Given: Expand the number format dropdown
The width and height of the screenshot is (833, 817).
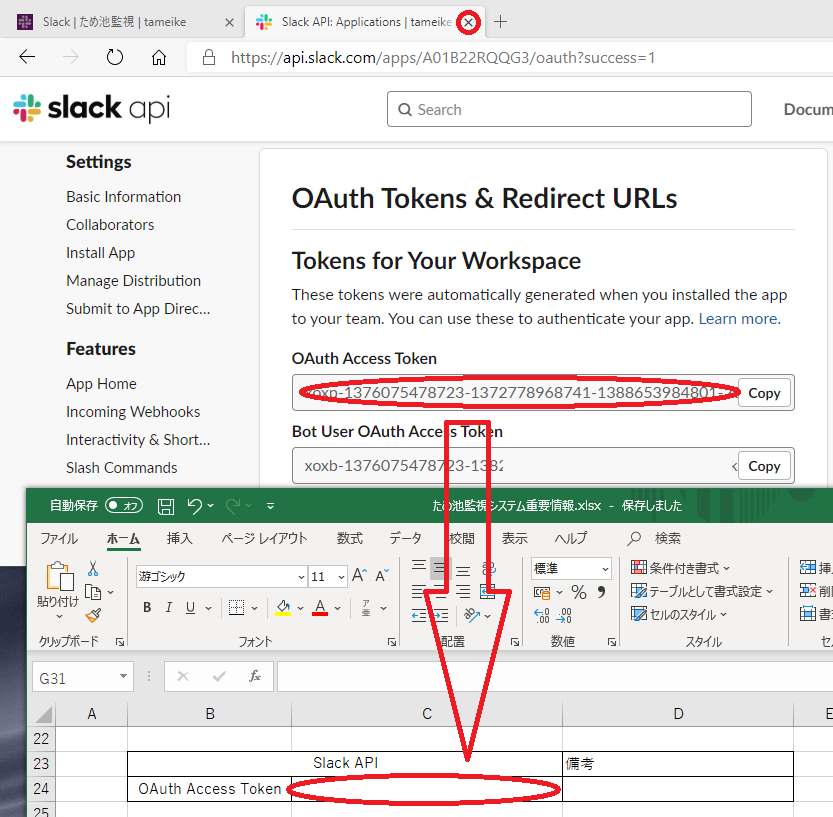Looking at the screenshot, I should pos(605,569).
